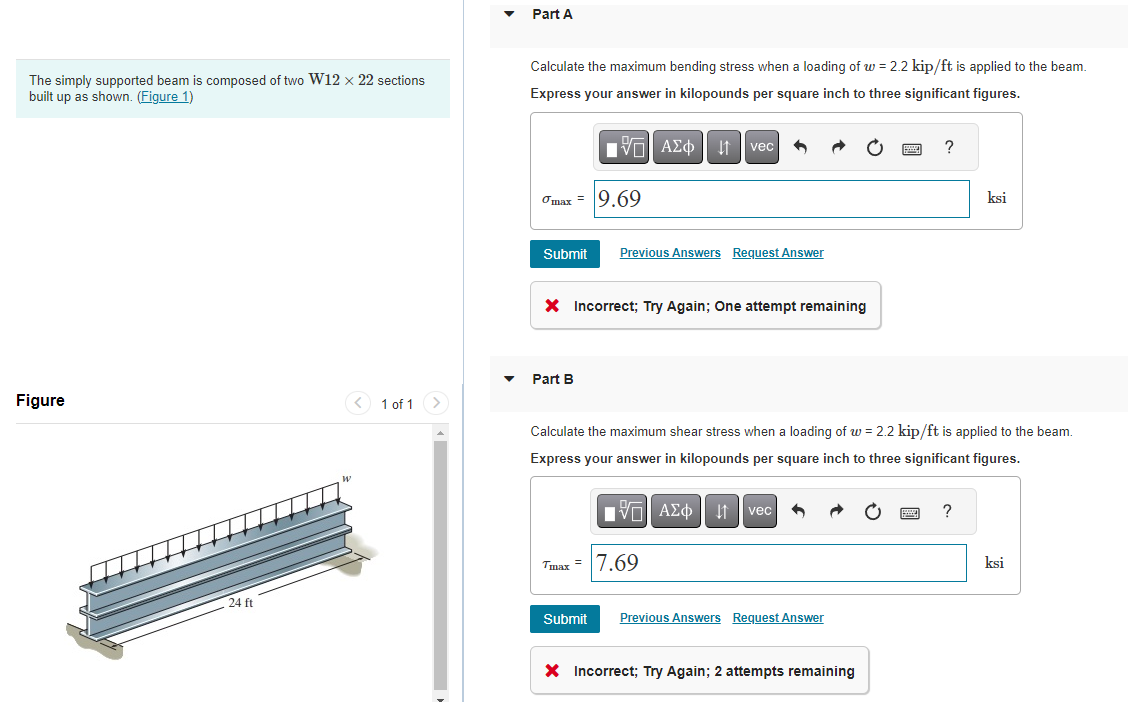Submit the Part B answer
The width and height of the screenshot is (1128, 702).
(565, 619)
